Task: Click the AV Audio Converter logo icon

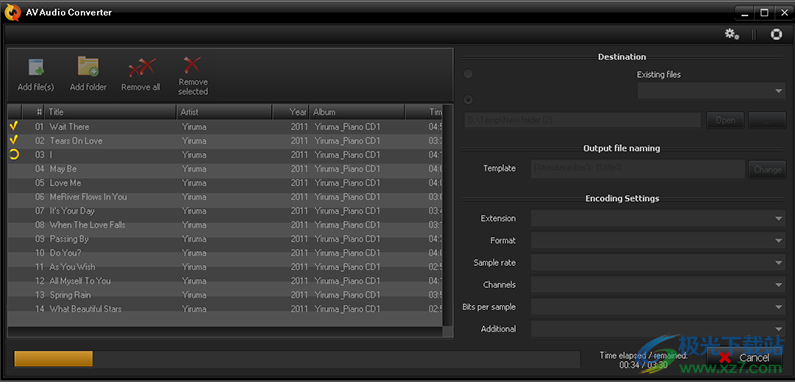Action: click(12, 12)
